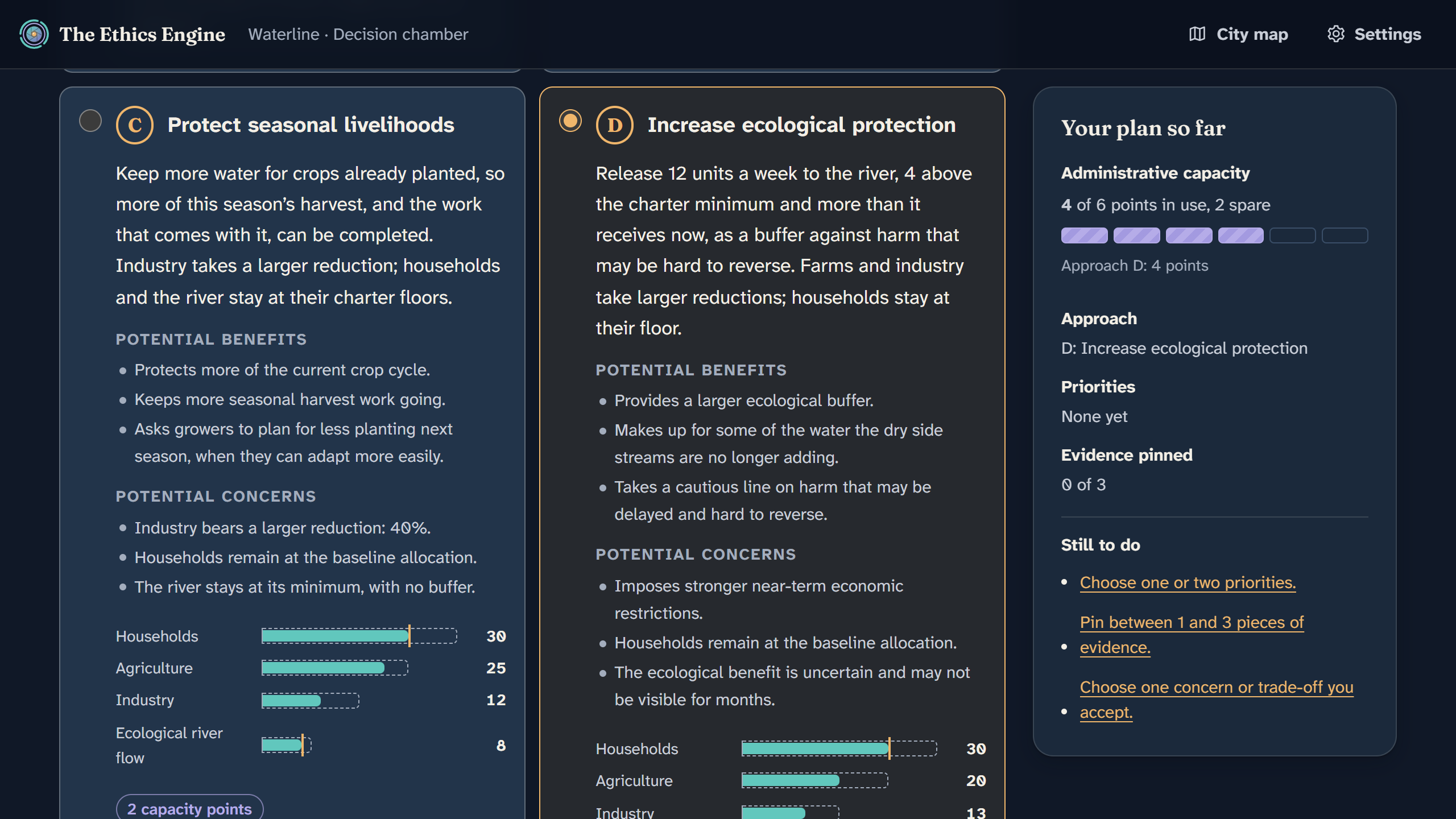Click 'None yet' under Priorities
This screenshot has width=1456, height=819.
1094,416
